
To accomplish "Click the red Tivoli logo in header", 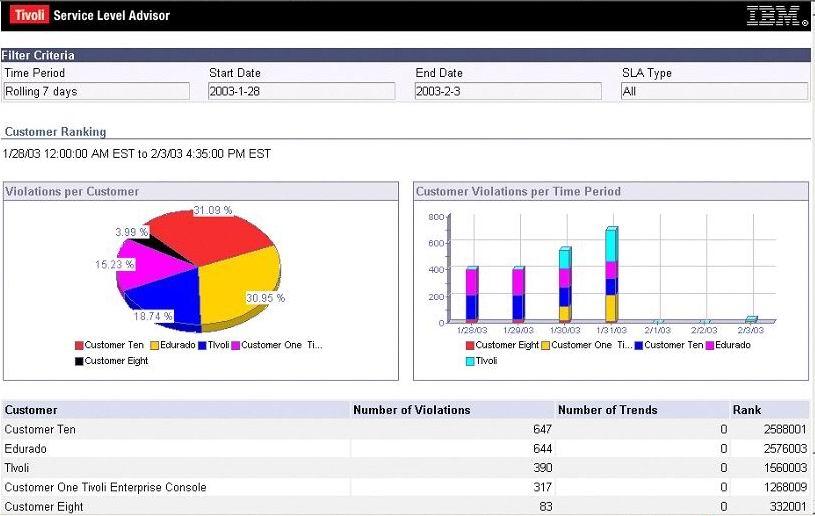I will pyautogui.click(x=29, y=15).
